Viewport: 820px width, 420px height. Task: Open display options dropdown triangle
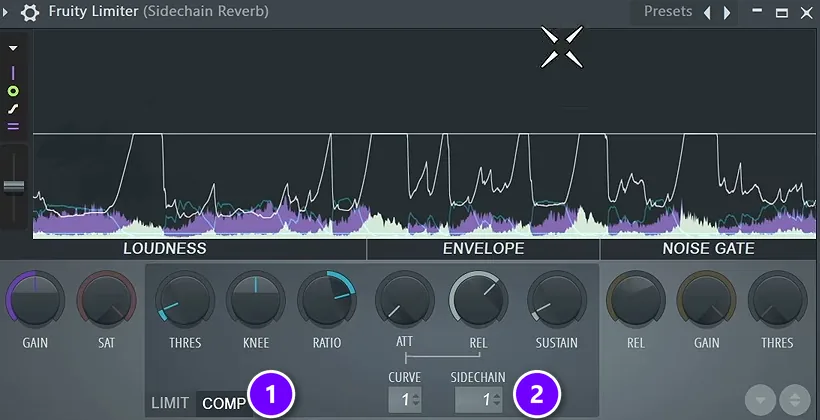point(13,48)
